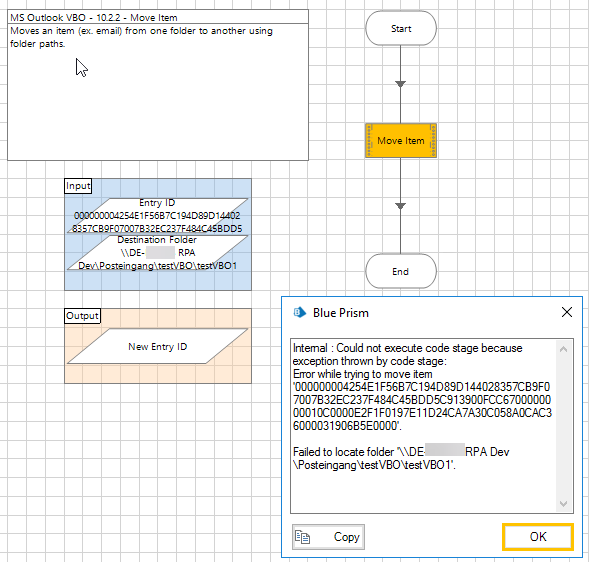Select the End stage
The width and height of the screenshot is (589, 562).
tap(401, 271)
